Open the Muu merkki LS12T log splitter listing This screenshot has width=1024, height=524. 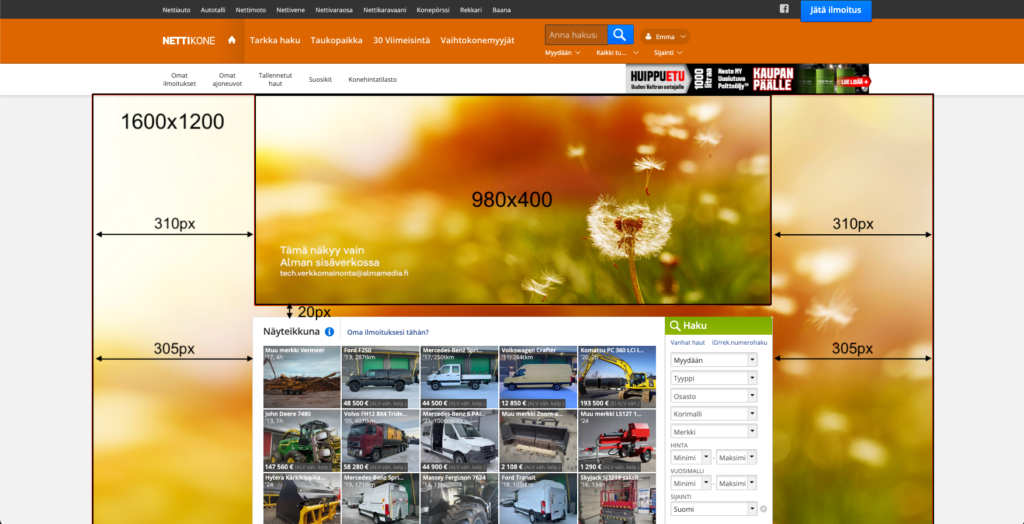click(x=616, y=440)
